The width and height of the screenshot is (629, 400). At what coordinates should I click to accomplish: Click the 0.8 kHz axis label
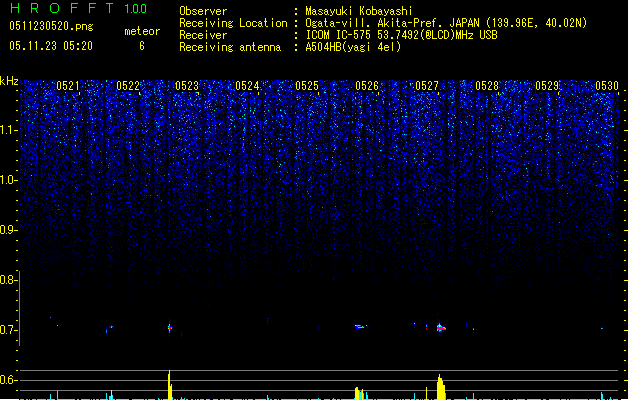[8, 280]
